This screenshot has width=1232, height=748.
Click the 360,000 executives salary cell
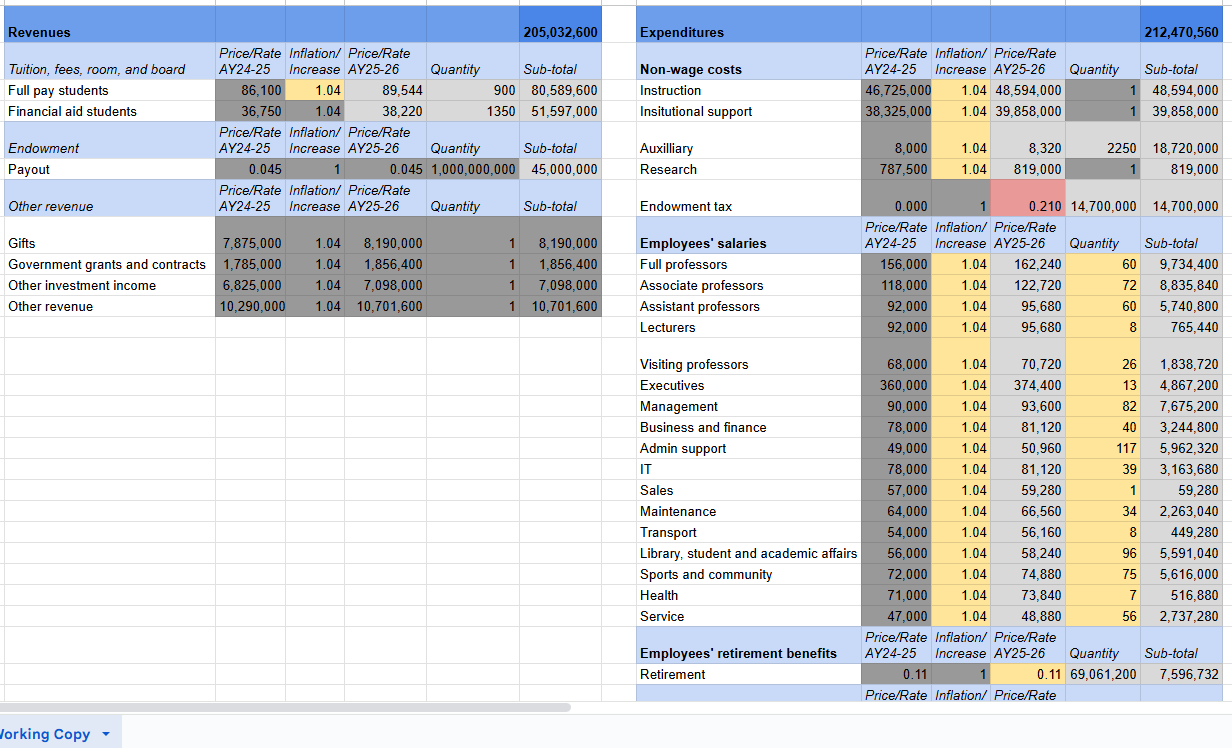[x=897, y=385]
